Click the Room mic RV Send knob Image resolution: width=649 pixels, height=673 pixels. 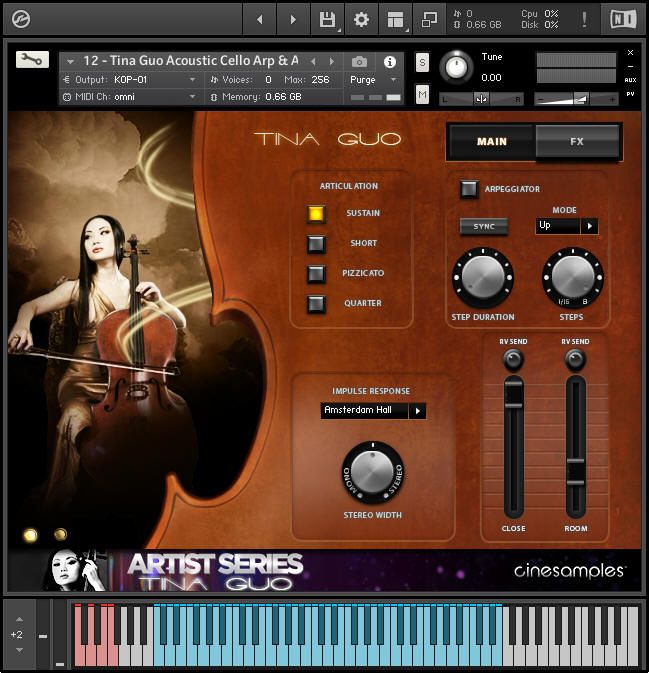(x=575, y=360)
